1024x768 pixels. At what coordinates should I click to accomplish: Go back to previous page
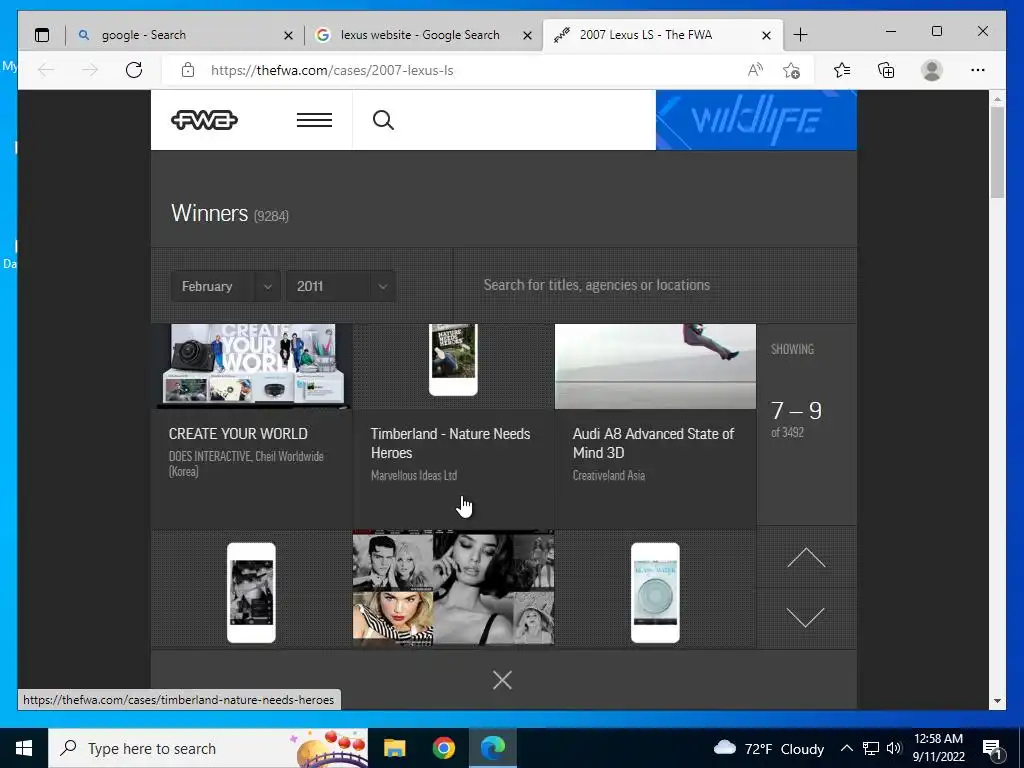(46, 70)
